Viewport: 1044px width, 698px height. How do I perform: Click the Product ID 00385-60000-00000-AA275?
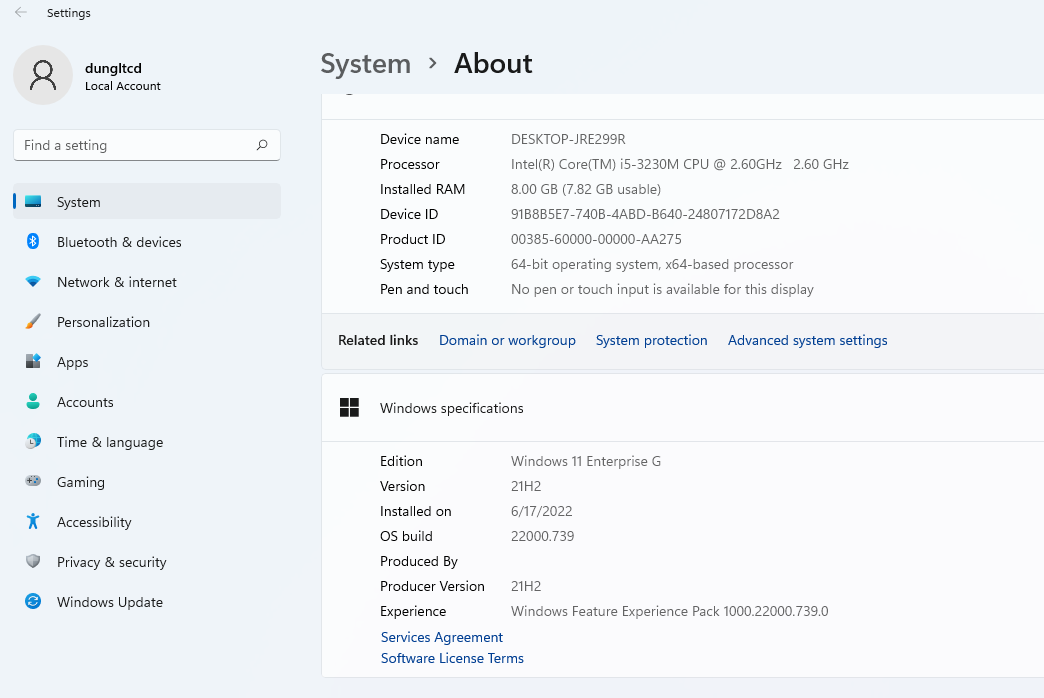(x=596, y=239)
